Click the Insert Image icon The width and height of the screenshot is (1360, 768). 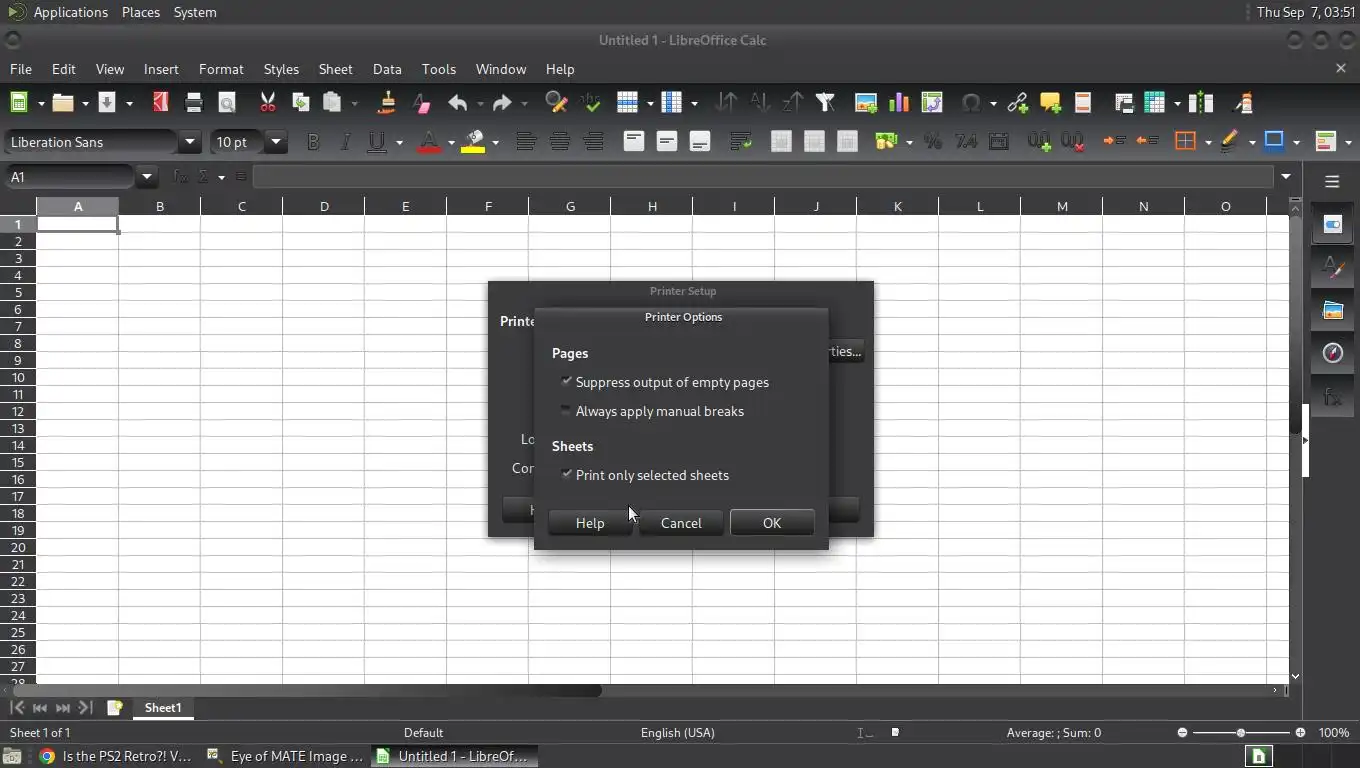coord(866,102)
